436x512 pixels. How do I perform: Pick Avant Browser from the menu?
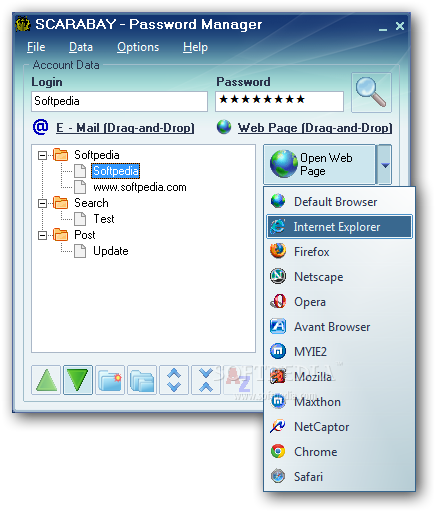(x=339, y=326)
